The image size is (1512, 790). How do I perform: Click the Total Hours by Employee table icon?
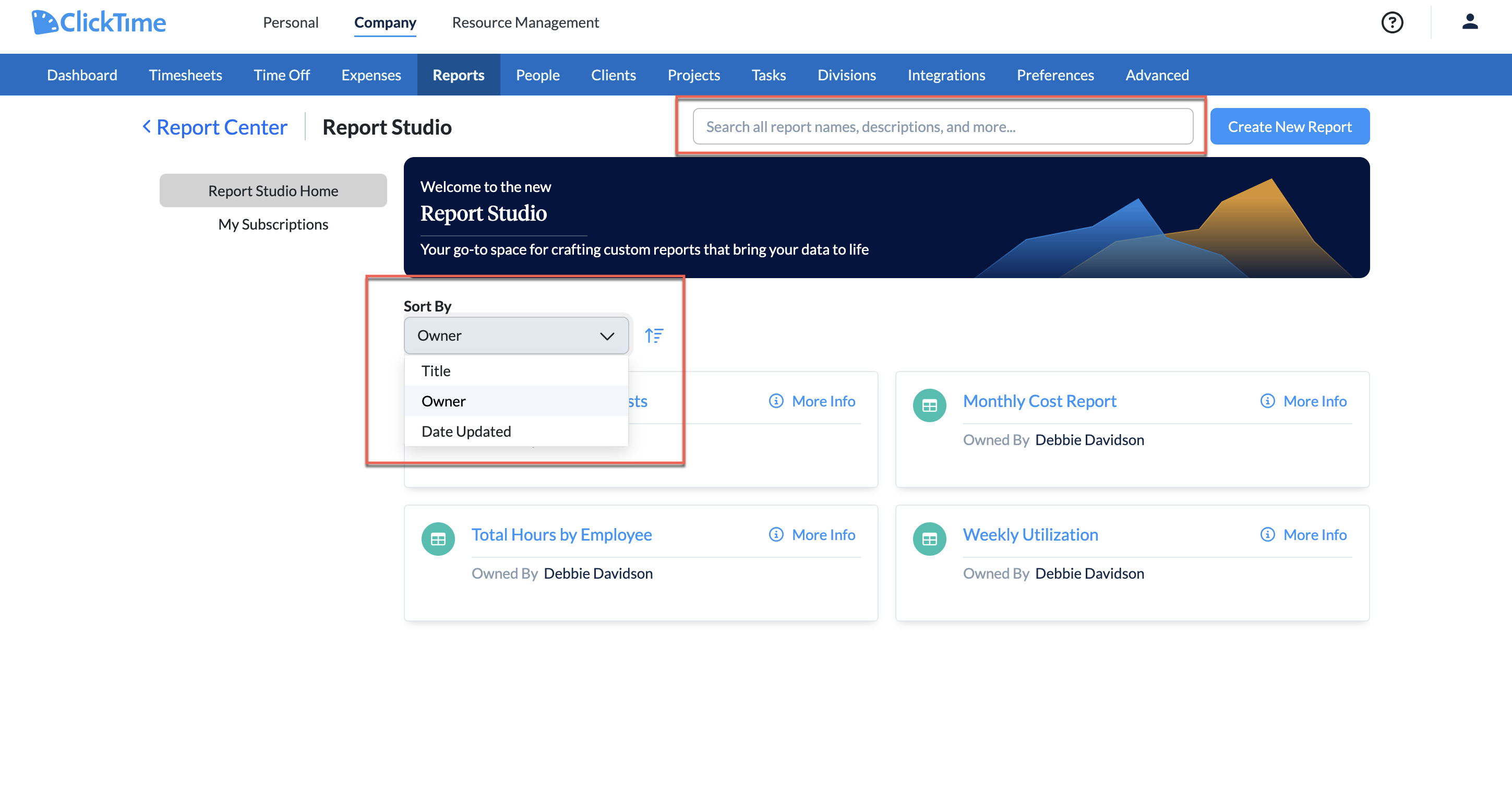coord(438,539)
